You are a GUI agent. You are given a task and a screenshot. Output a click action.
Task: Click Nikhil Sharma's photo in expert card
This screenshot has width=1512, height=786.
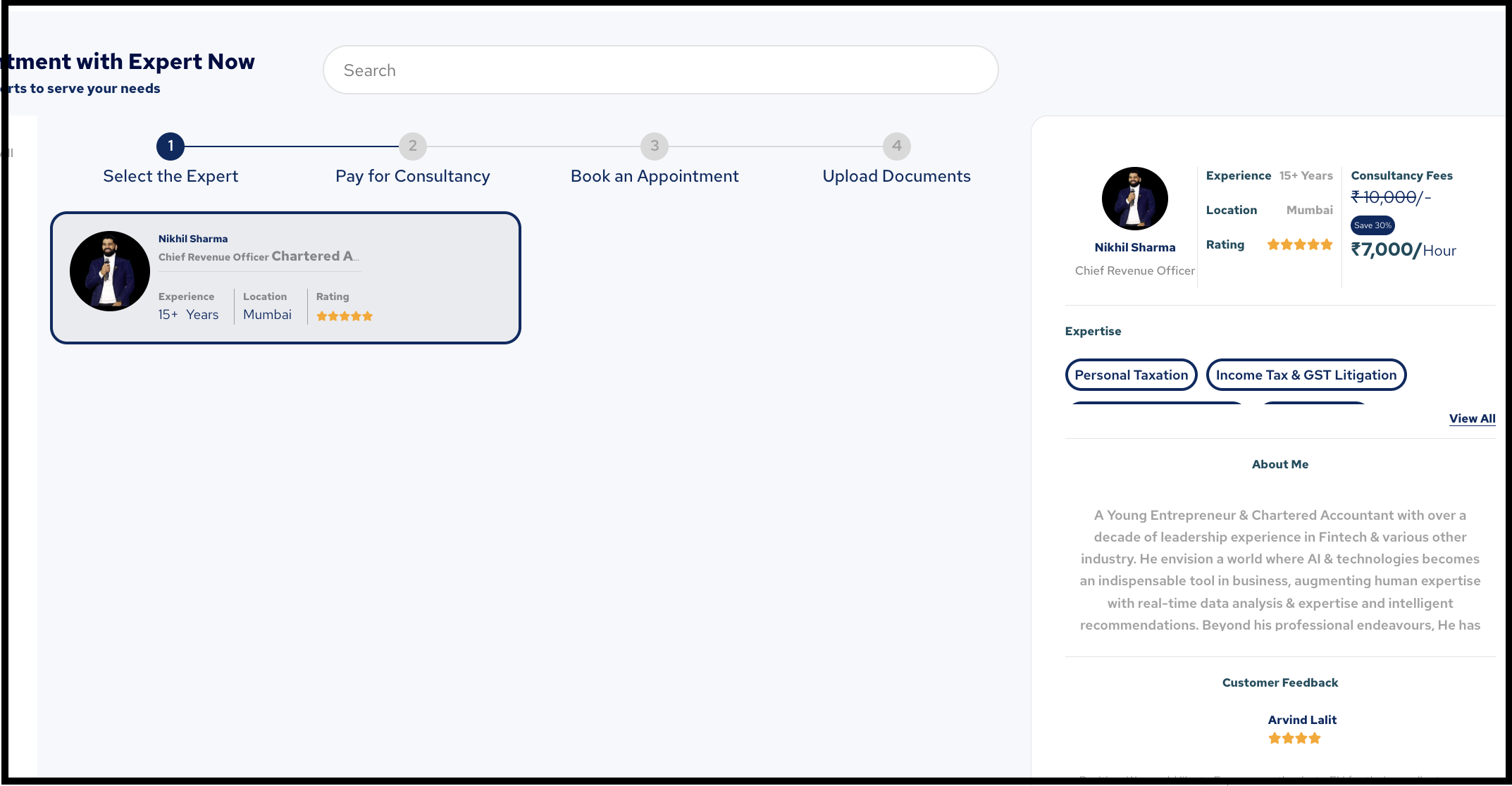110,271
